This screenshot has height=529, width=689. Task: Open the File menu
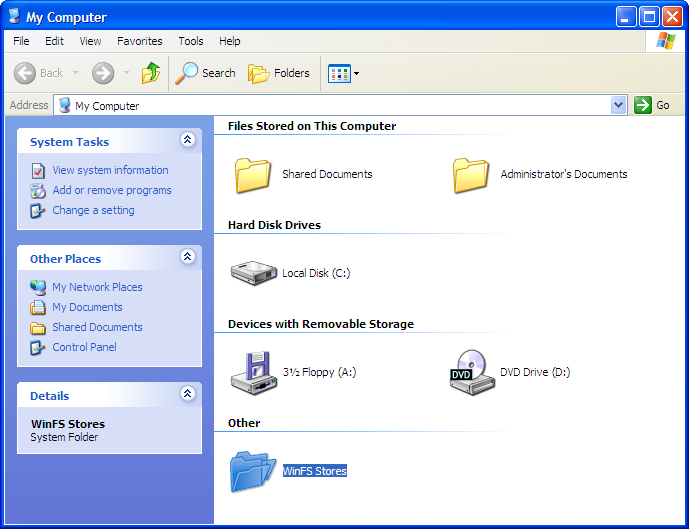click(21, 41)
